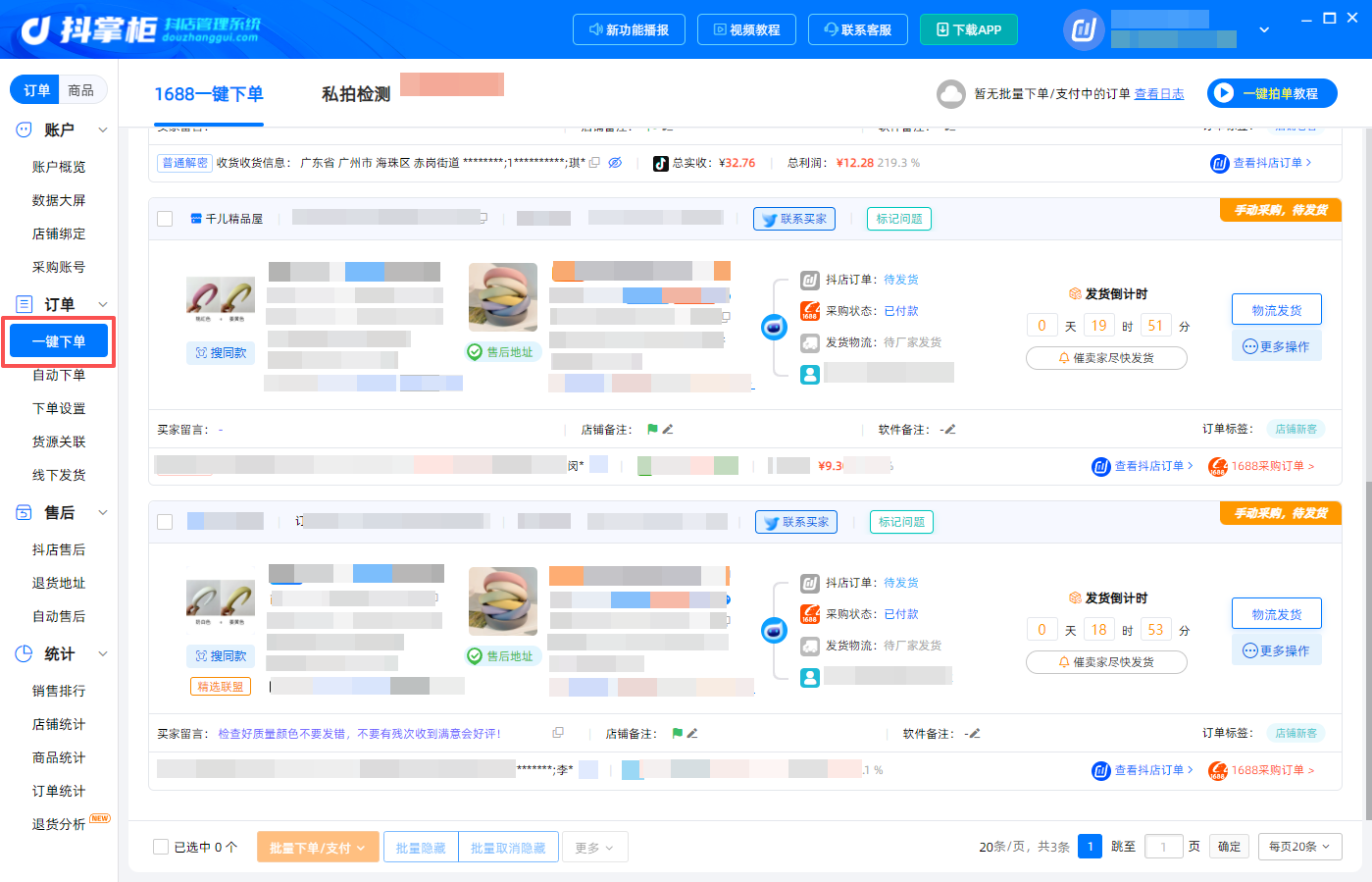
Task: Edit store remark pencil in first order
Action: (x=668, y=429)
